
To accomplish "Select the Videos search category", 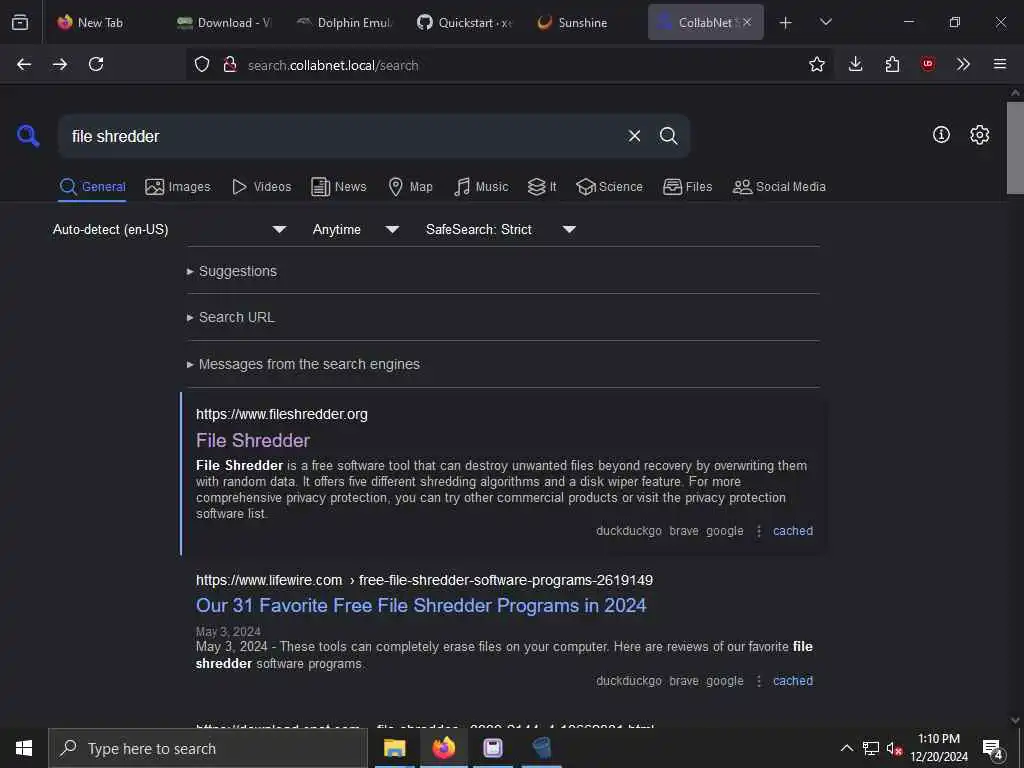I will [x=261, y=187].
